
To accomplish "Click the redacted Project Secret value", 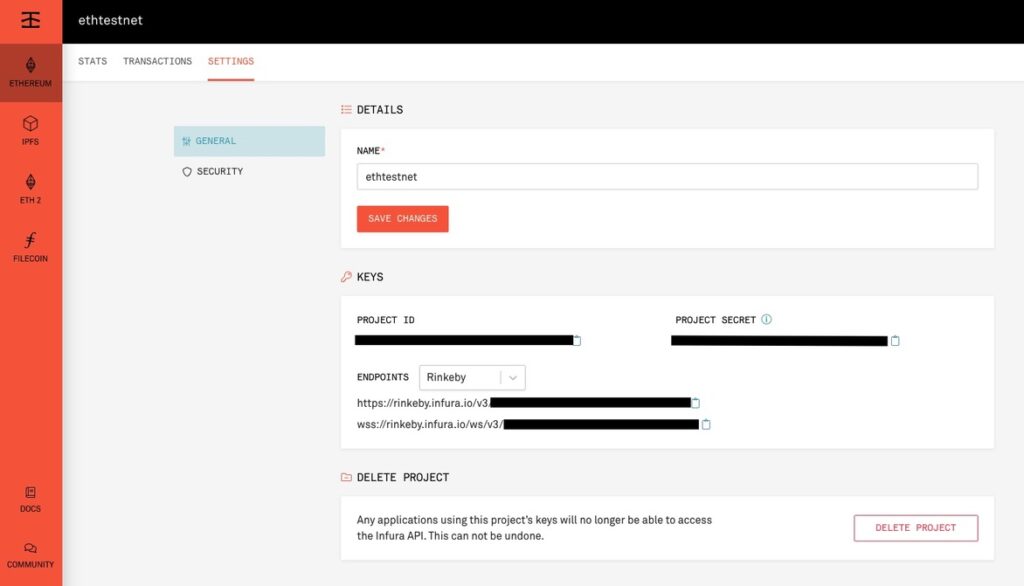I will (x=779, y=341).
